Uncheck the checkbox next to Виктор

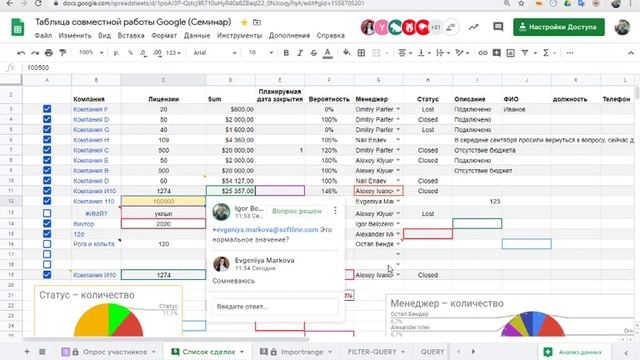coord(47,223)
